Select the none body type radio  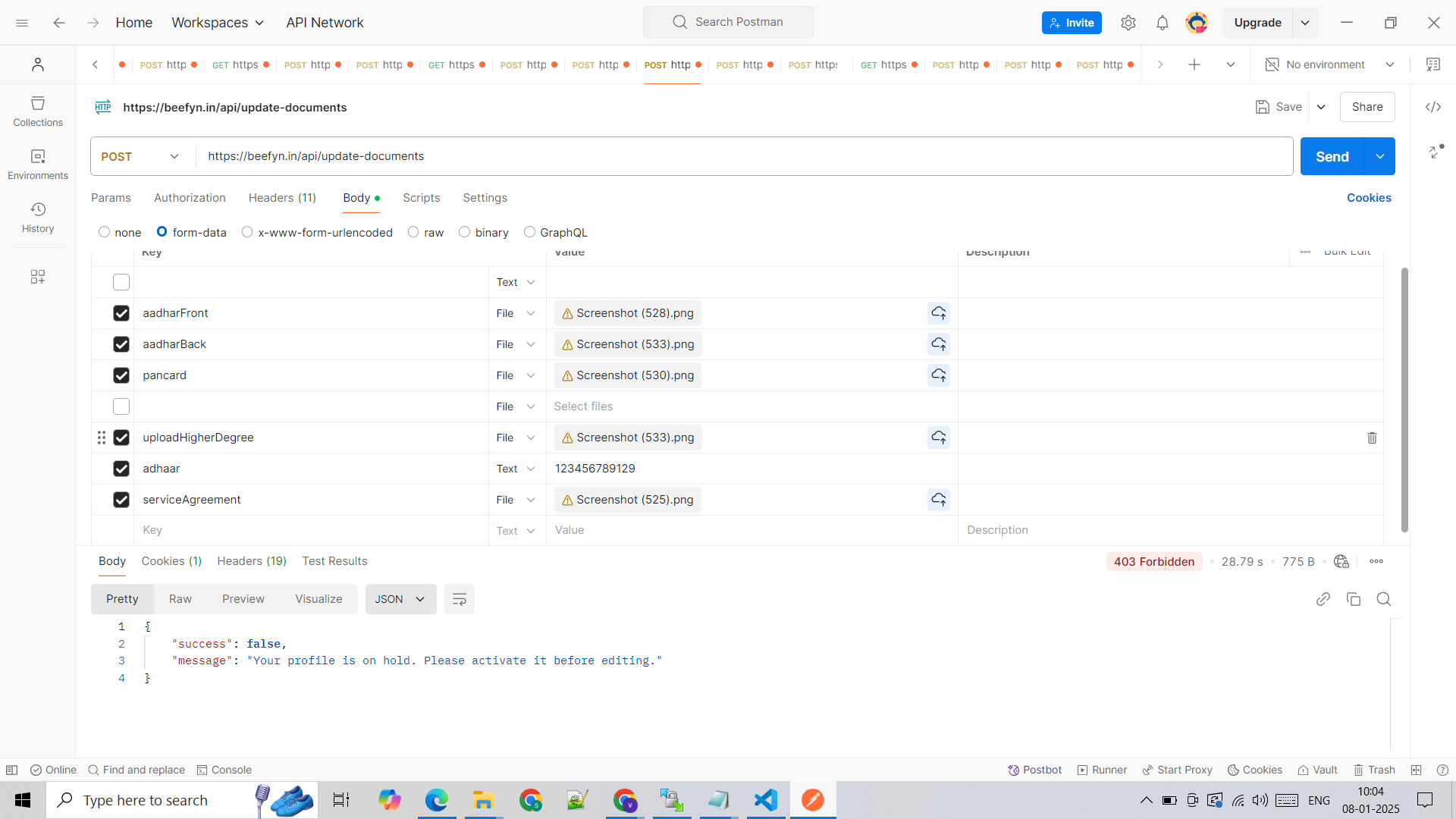[105, 232]
